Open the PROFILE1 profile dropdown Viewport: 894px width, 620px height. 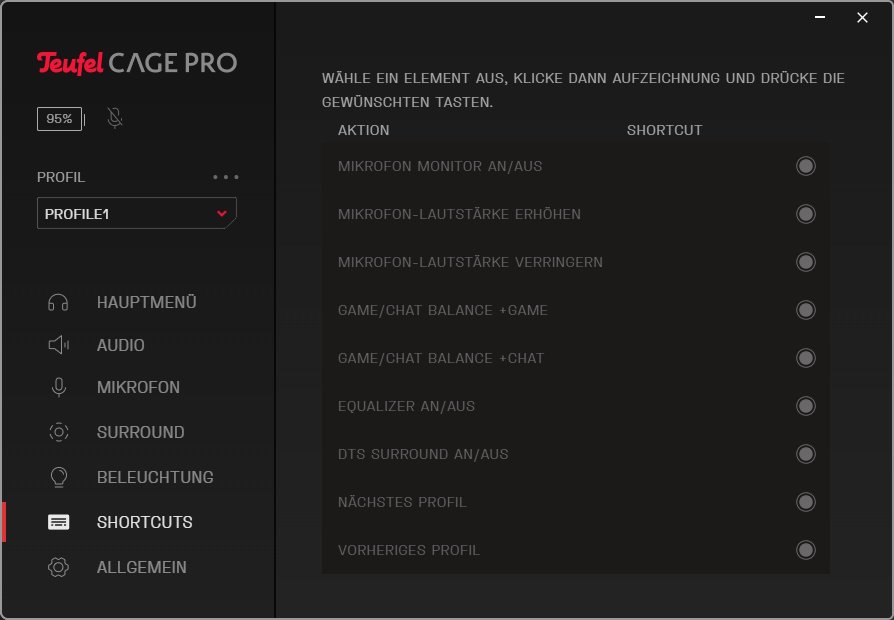click(136, 213)
